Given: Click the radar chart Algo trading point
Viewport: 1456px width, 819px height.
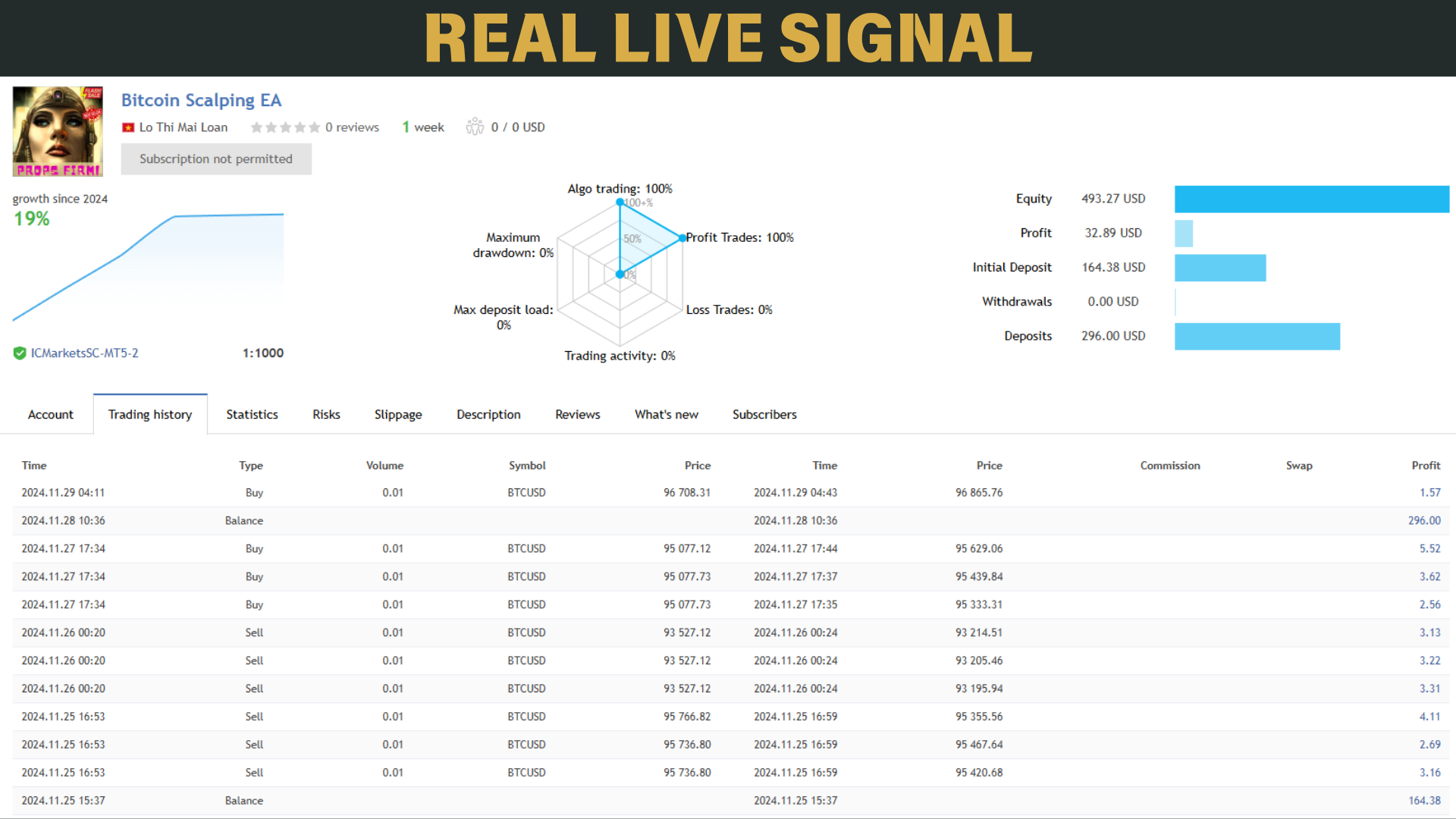Looking at the screenshot, I should (620, 202).
